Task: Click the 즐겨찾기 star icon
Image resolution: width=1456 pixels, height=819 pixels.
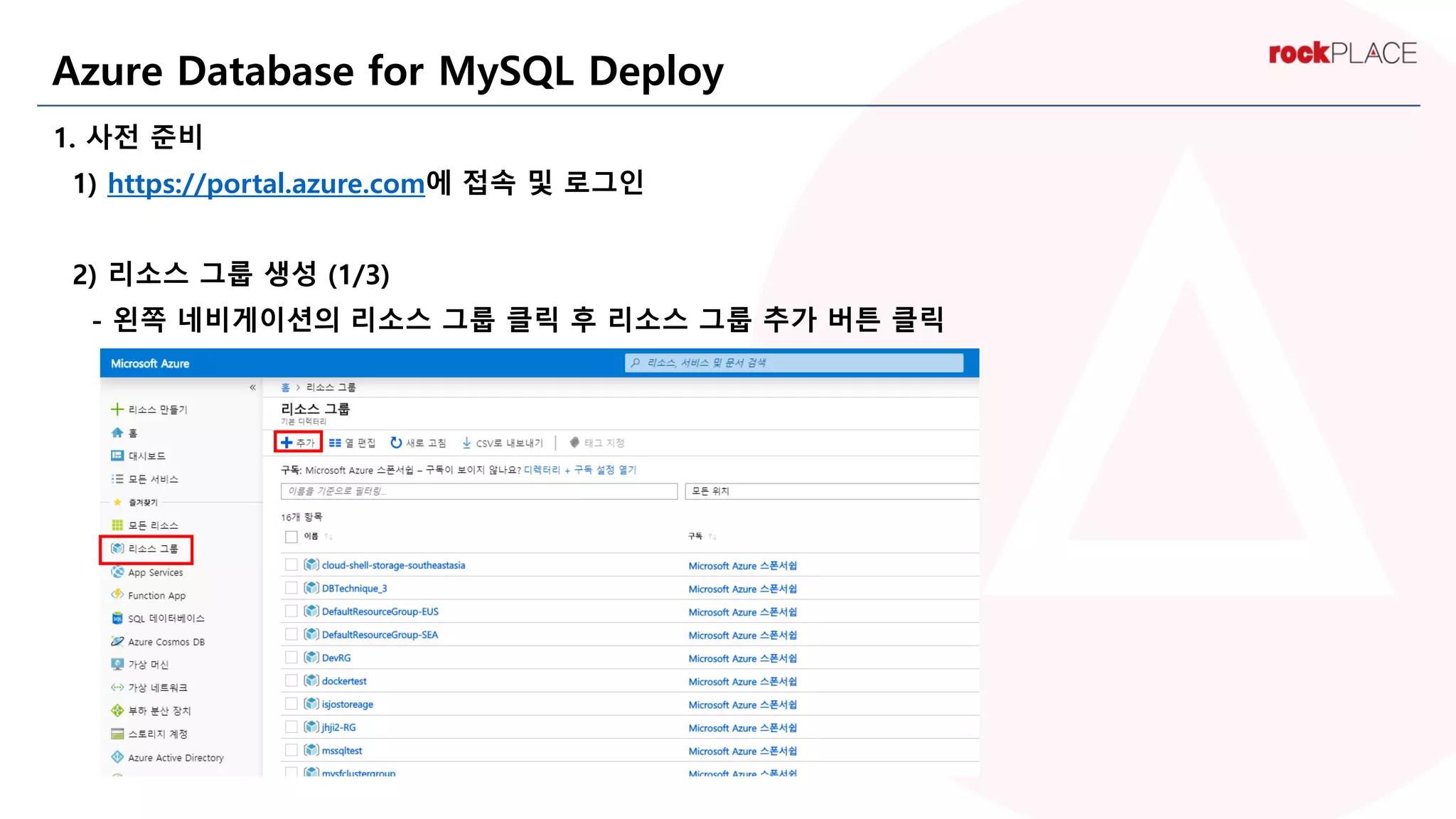Action: pyautogui.click(x=117, y=502)
